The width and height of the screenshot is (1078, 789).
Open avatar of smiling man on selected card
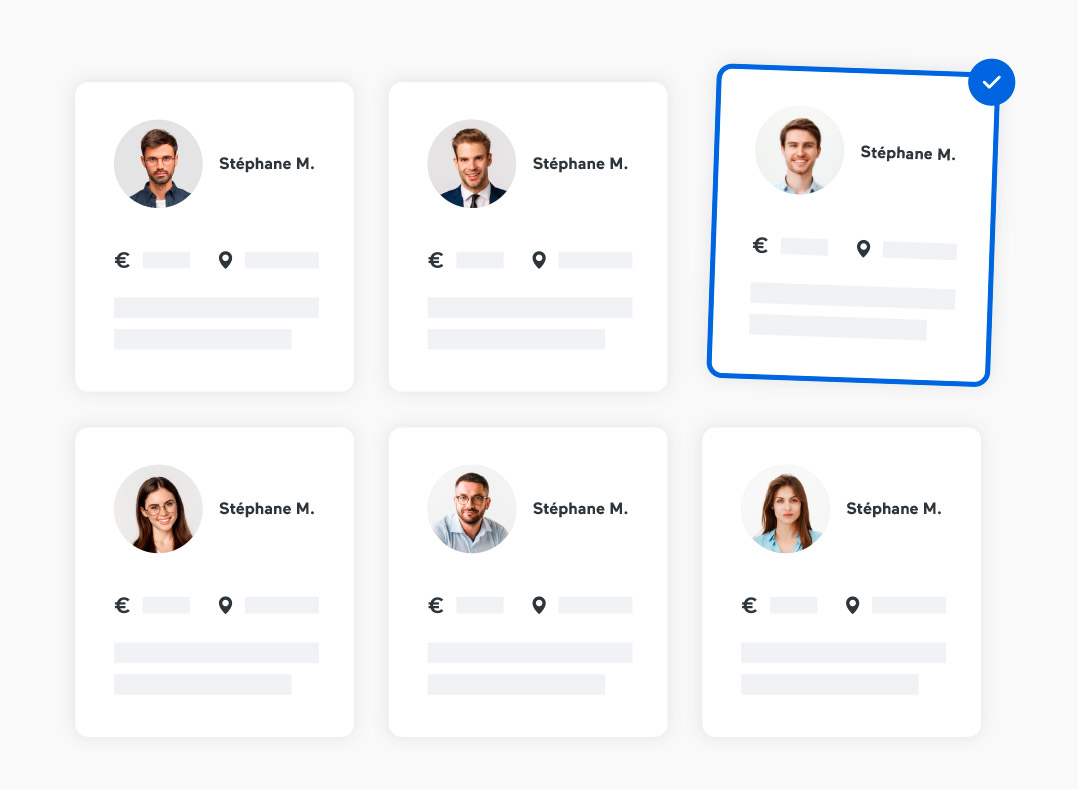pos(800,151)
